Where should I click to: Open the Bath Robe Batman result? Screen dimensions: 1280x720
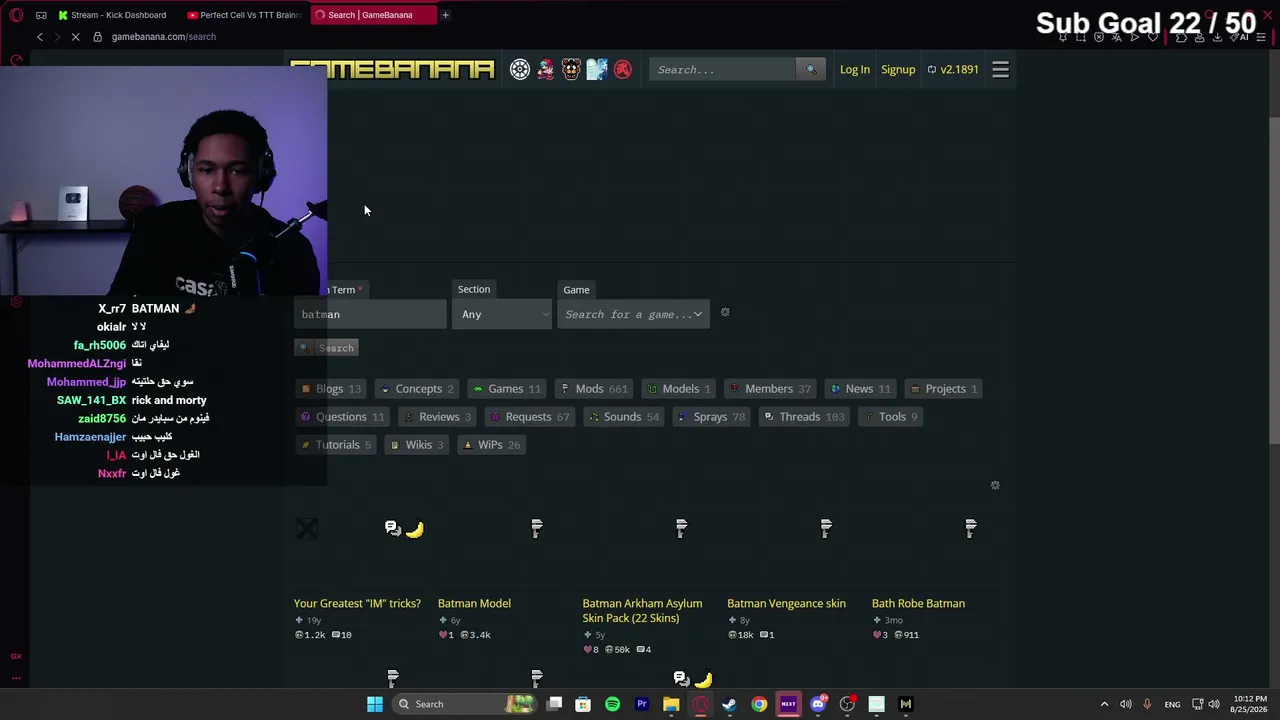(918, 603)
